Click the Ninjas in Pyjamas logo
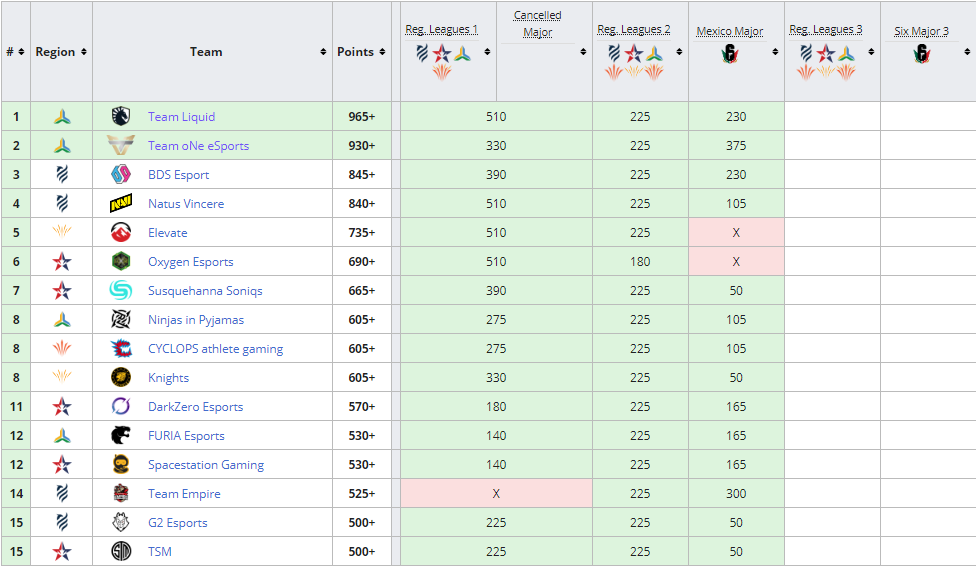The width and height of the screenshot is (976, 566). pyautogui.click(x=121, y=319)
